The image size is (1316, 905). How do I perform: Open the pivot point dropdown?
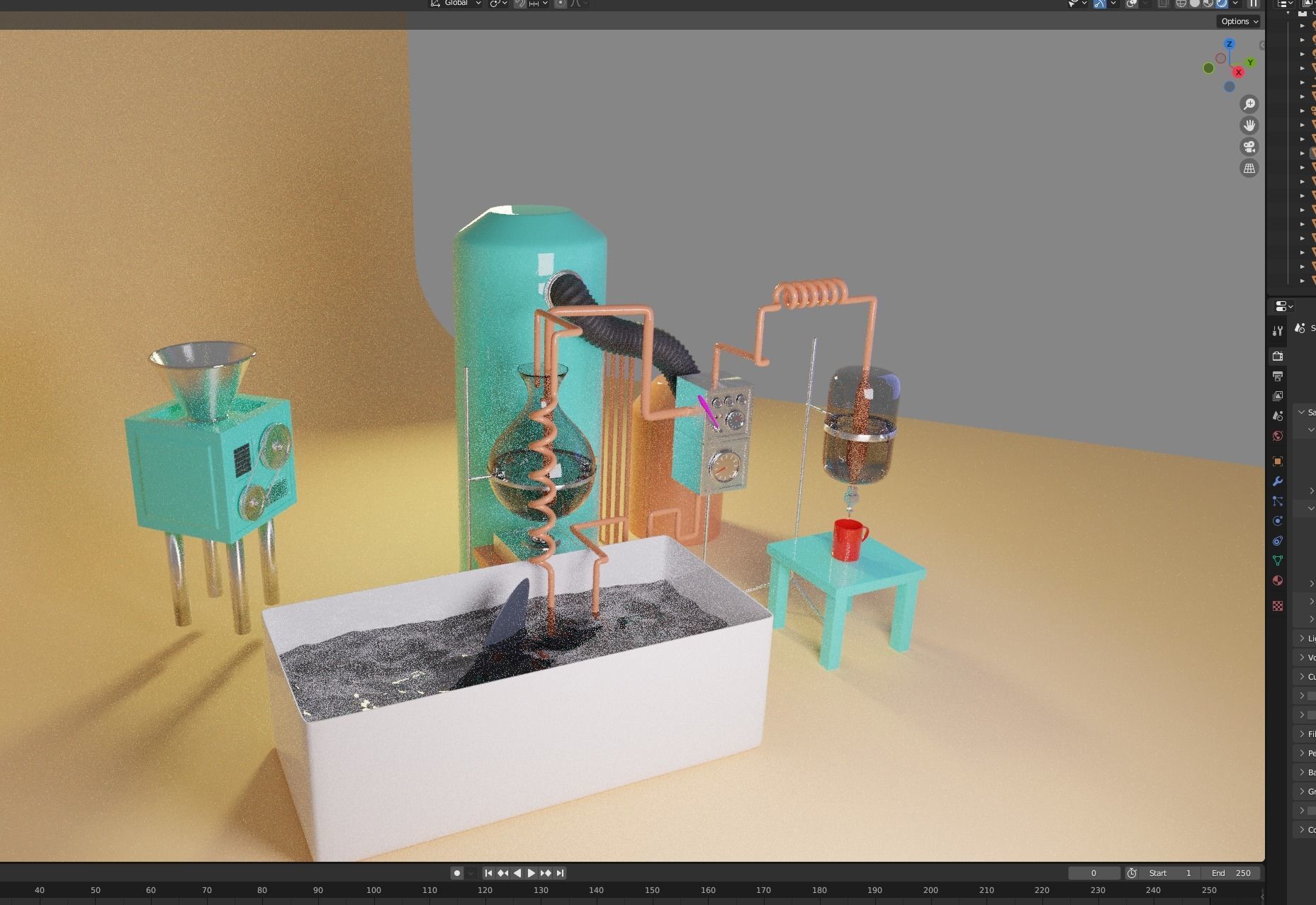495,4
